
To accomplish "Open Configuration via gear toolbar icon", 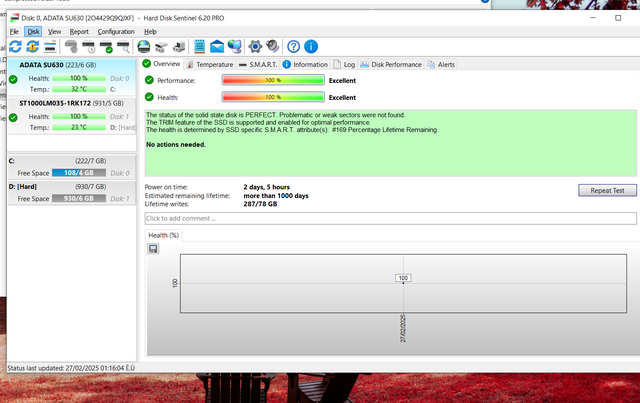I will click(255, 46).
